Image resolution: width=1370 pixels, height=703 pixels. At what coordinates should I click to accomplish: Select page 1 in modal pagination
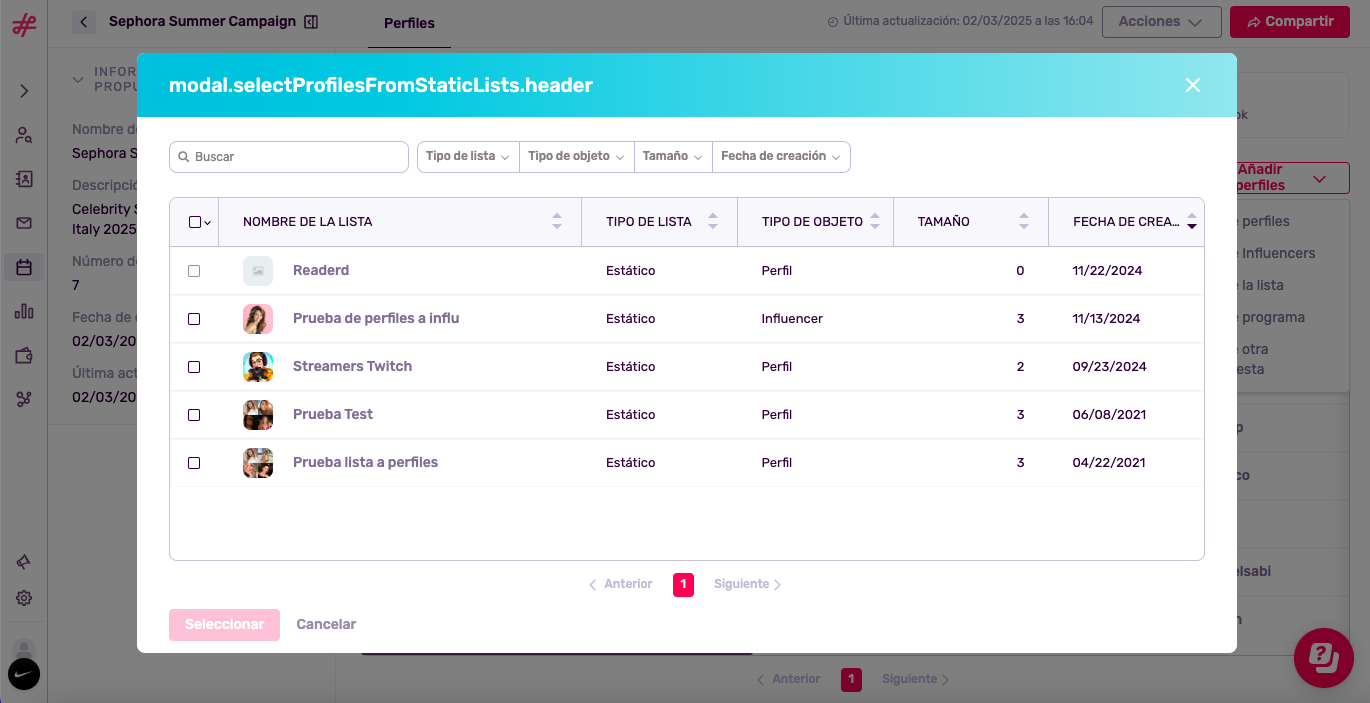[683, 585]
